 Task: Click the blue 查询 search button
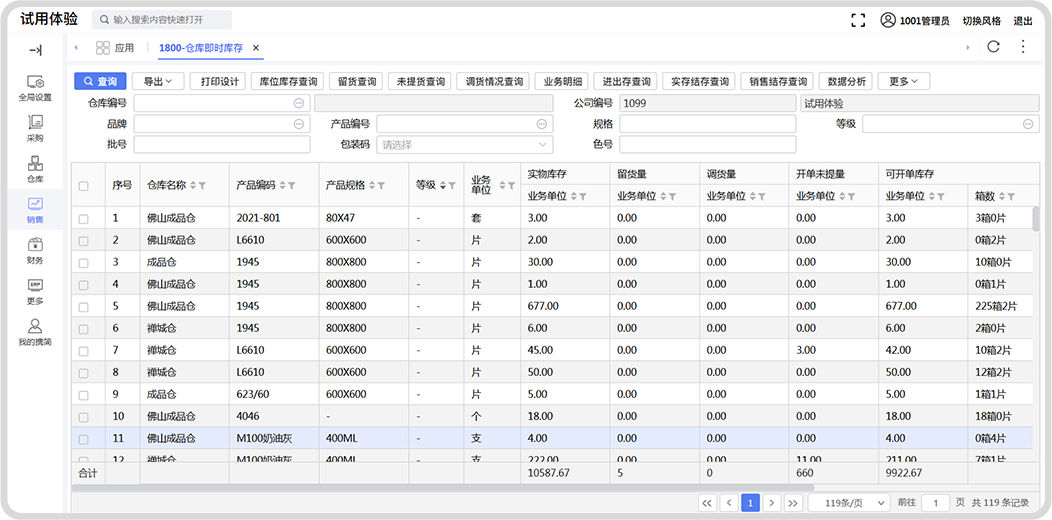pos(100,81)
